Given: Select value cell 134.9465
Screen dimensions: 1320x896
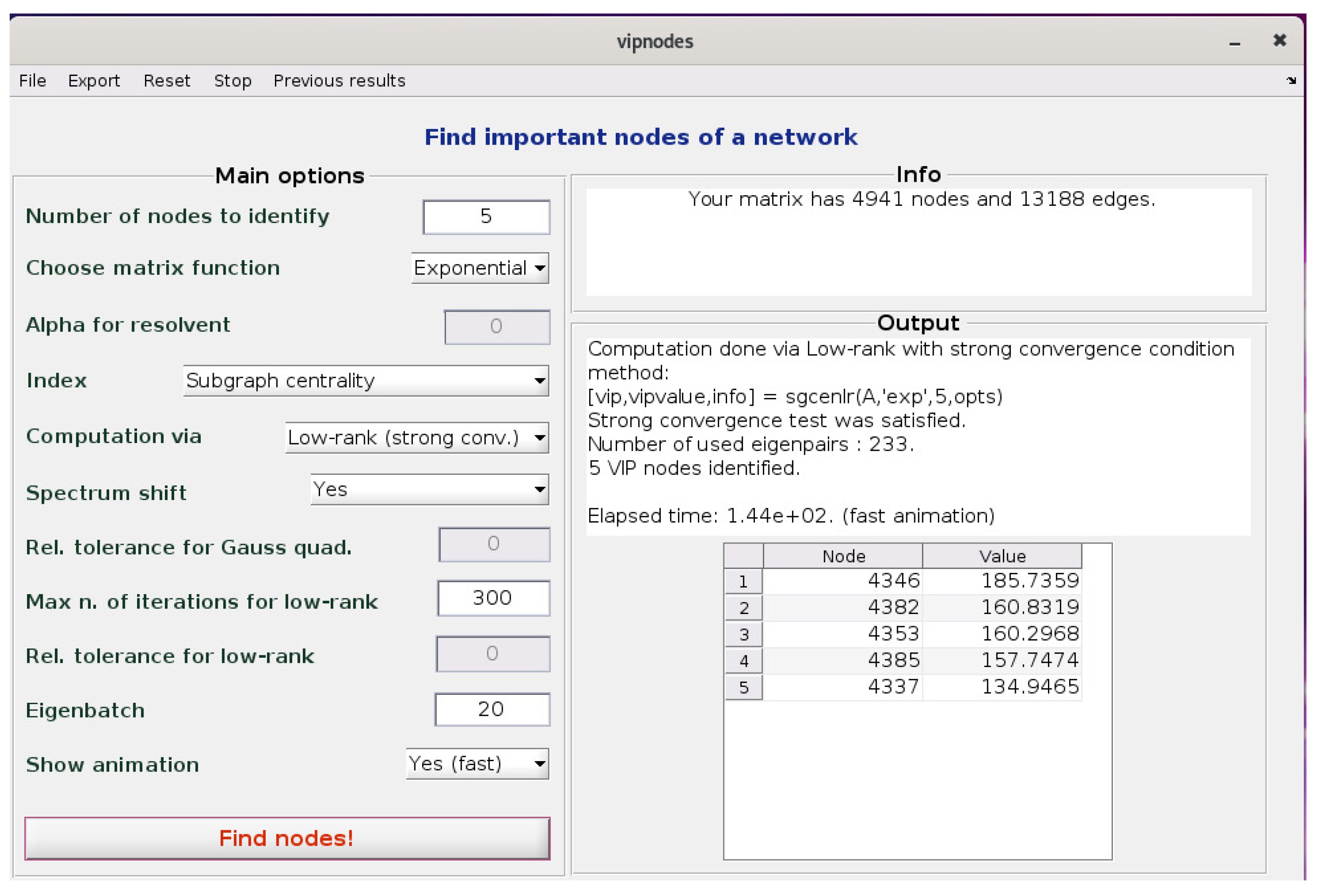Looking at the screenshot, I should point(1002,687).
